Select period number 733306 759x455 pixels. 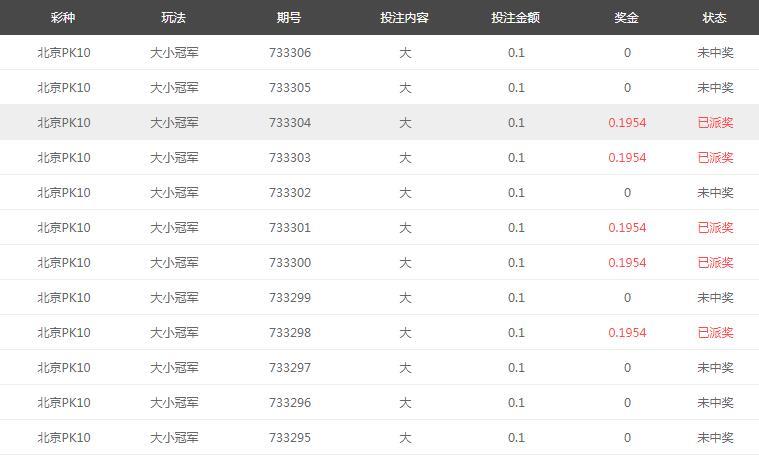point(290,53)
